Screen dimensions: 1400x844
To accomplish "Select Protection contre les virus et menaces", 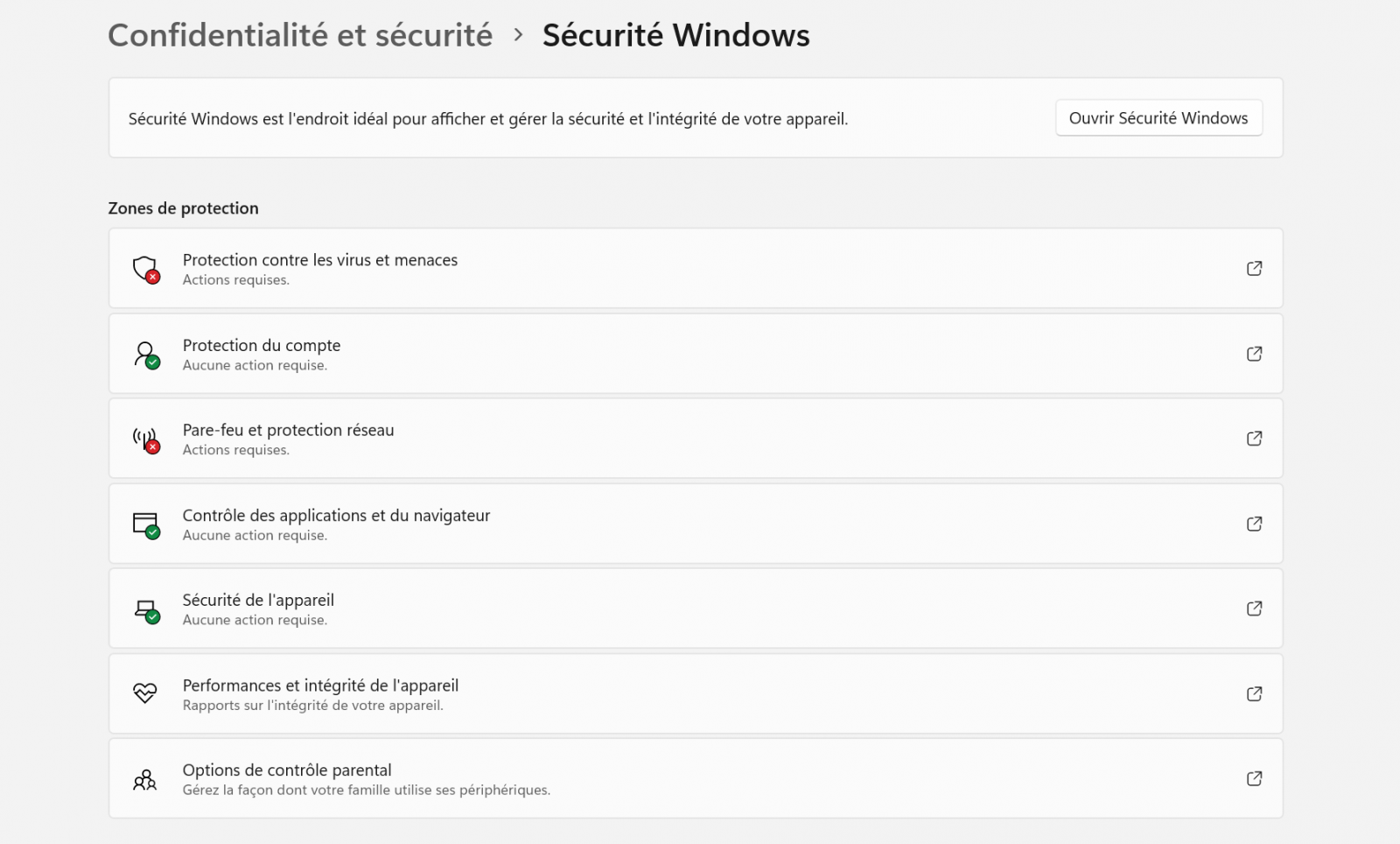I will [x=320, y=260].
